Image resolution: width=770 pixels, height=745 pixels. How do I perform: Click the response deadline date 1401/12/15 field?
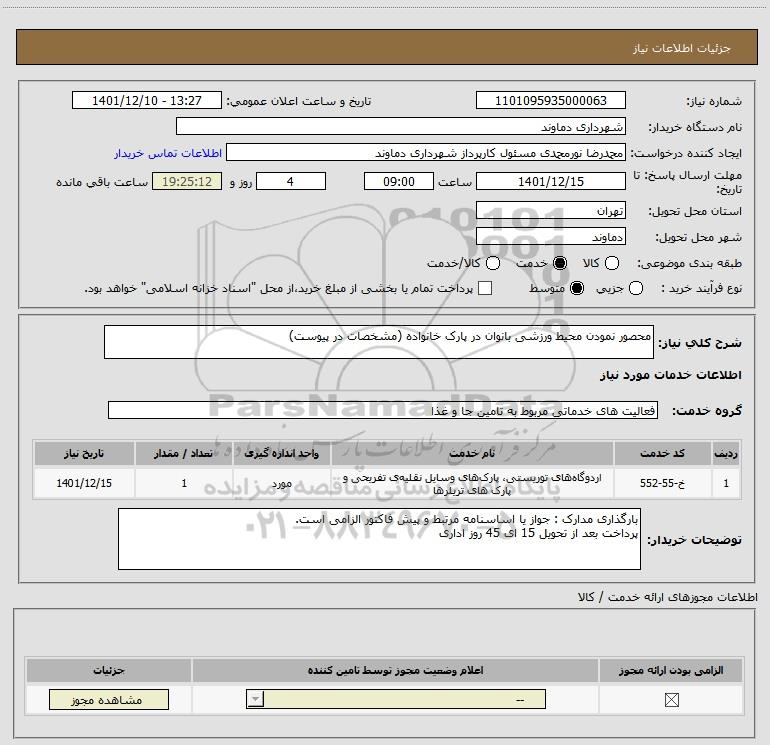tap(550, 181)
